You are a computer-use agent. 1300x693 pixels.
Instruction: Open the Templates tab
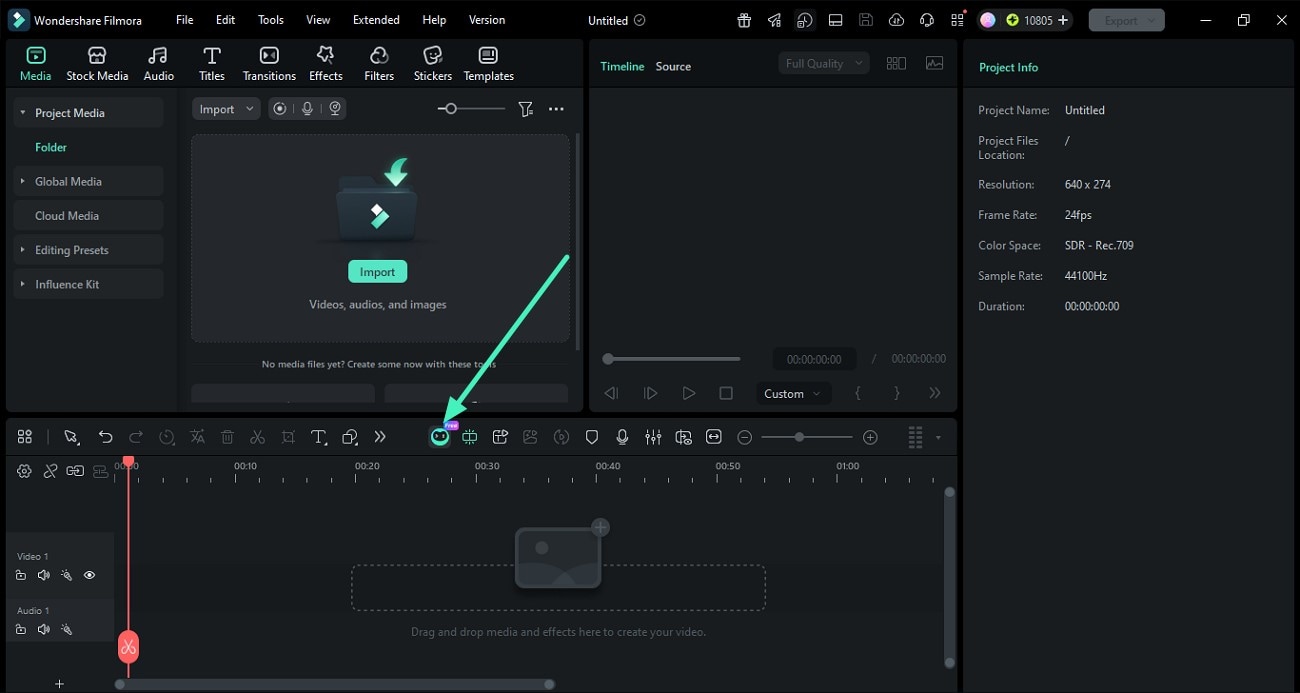pyautogui.click(x=488, y=64)
